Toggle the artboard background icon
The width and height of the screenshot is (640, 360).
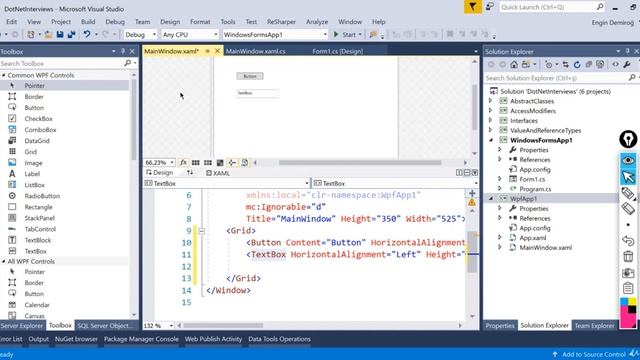tap(220, 162)
